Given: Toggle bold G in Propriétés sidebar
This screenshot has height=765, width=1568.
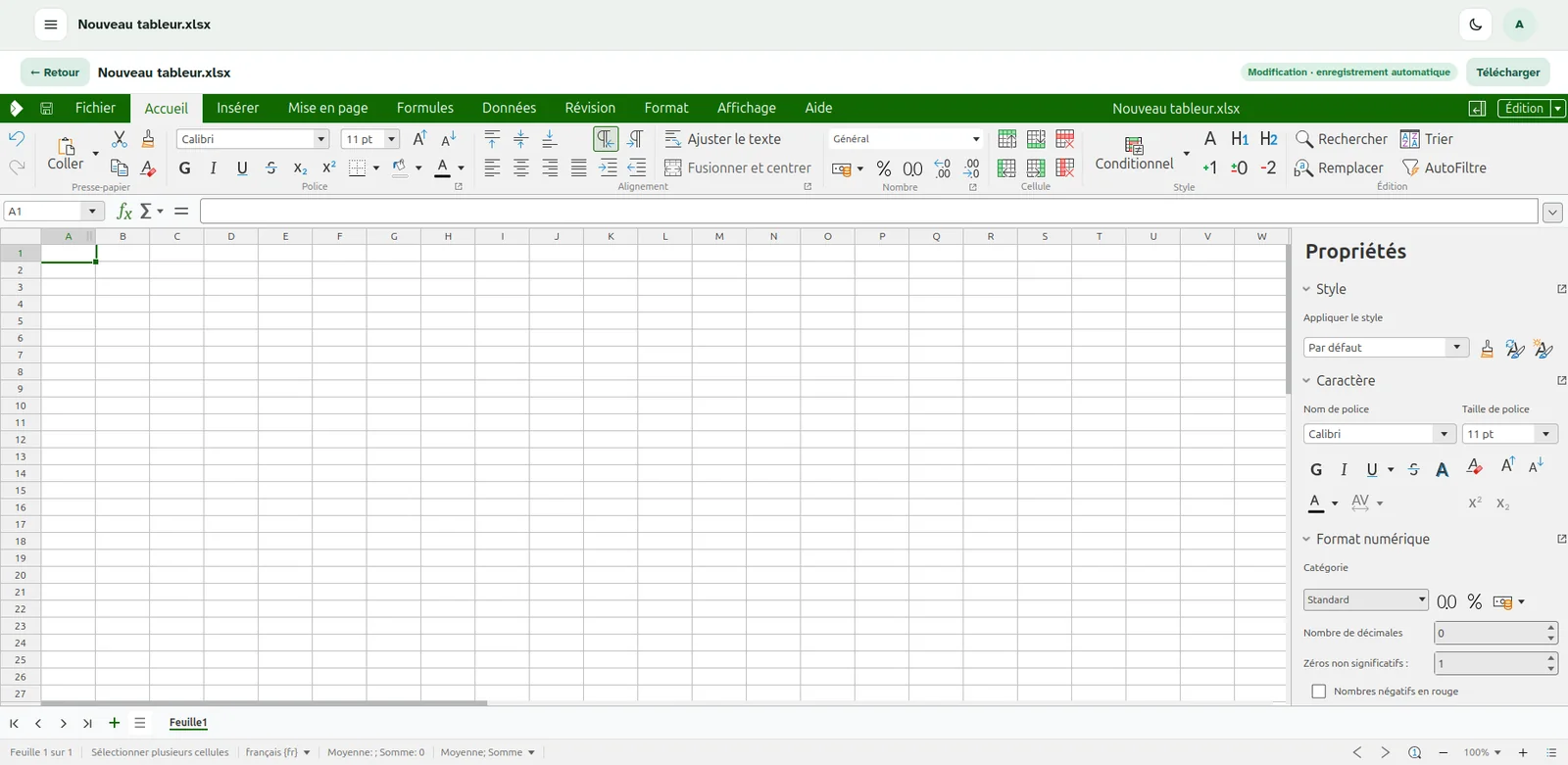Looking at the screenshot, I should click(x=1316, y=469).
